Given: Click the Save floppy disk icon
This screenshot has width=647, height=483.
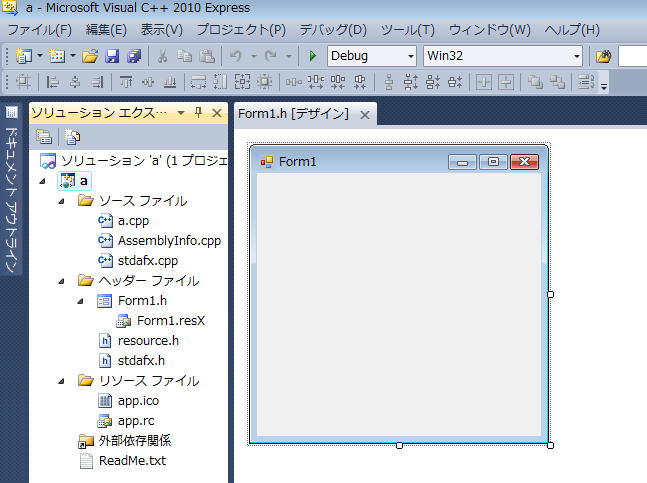Looking at the screenshot, I should coord(112,56).
